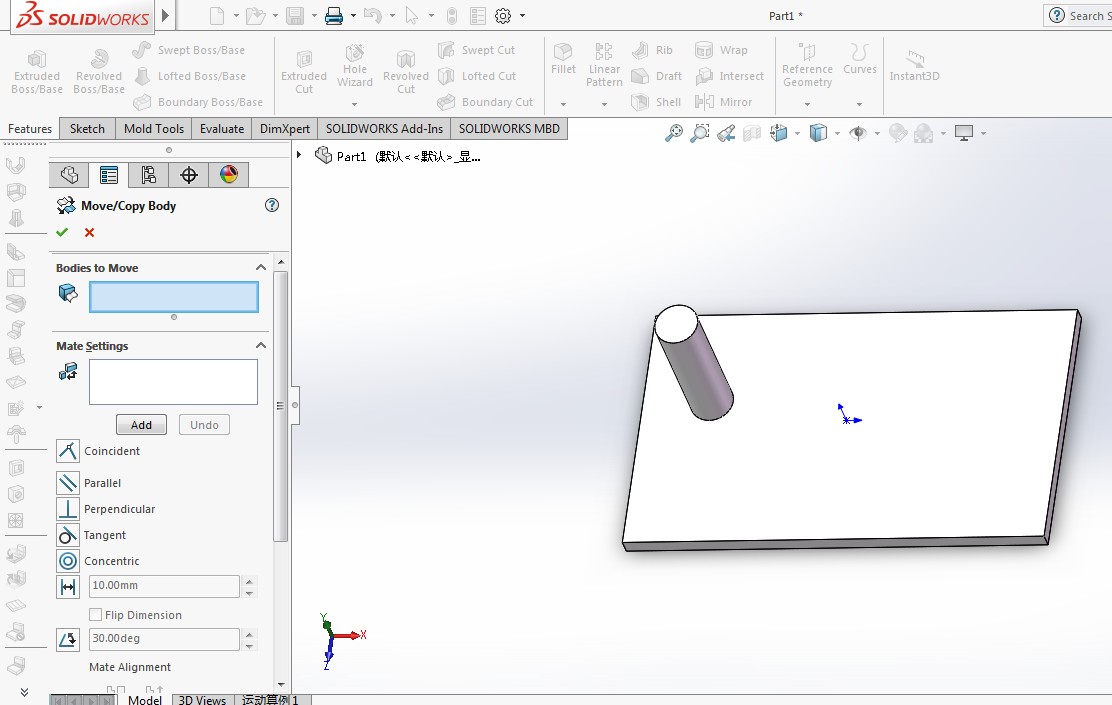Check the Flip Dimension box
Viewport: 1112px width, 705px height.
click(96, 614)
